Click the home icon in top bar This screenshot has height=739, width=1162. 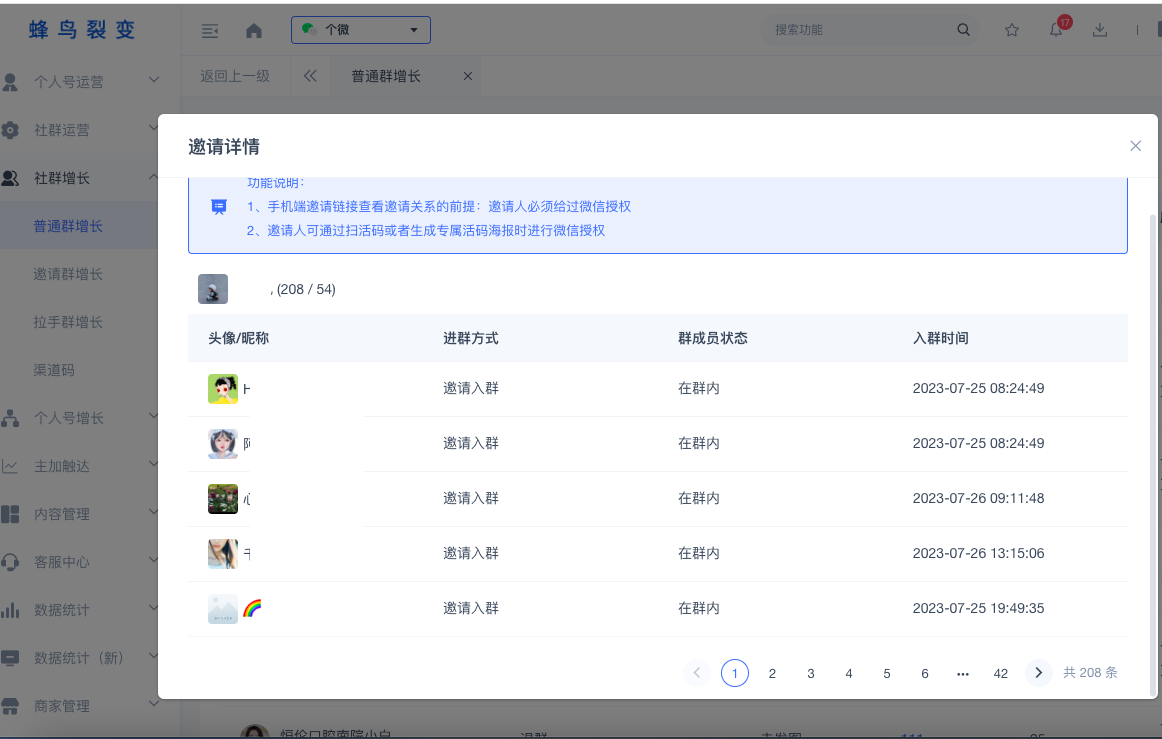pos(254,30)
